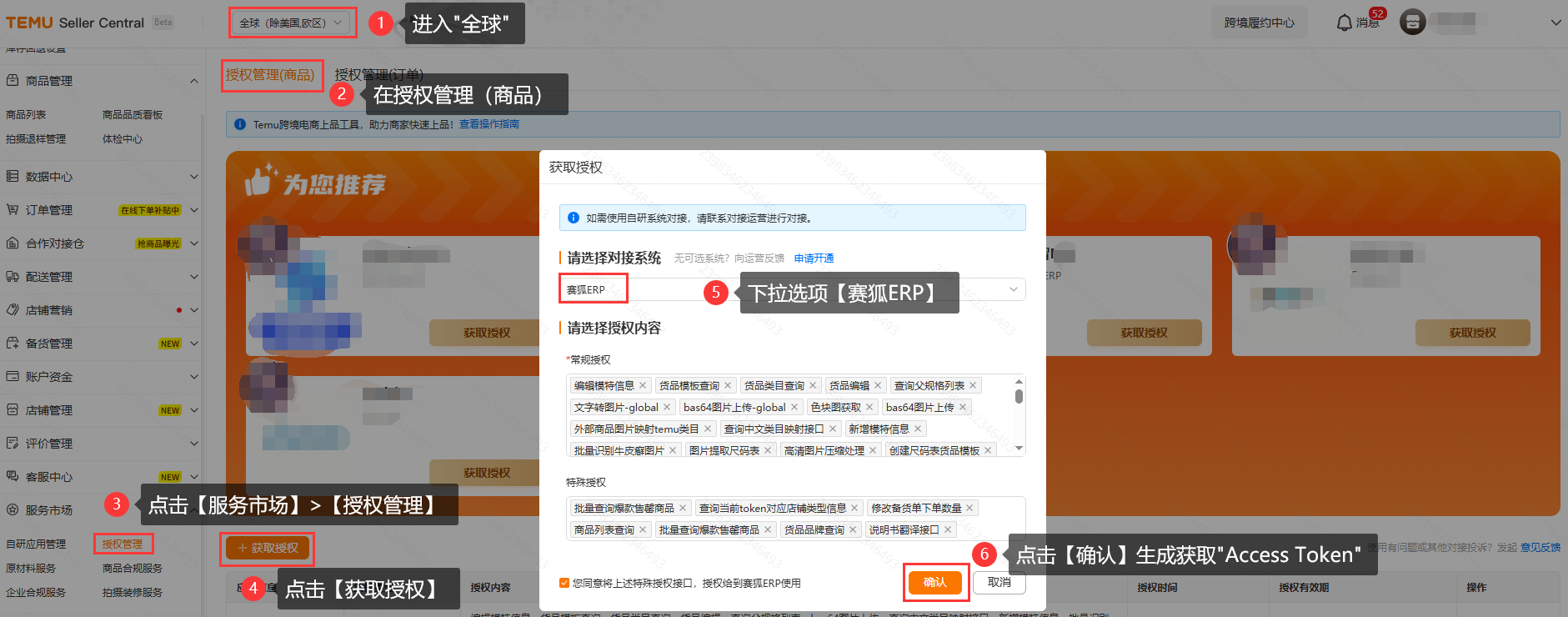Click the 申请开通 link
The image size is (1568, 617).
point(814,258)
